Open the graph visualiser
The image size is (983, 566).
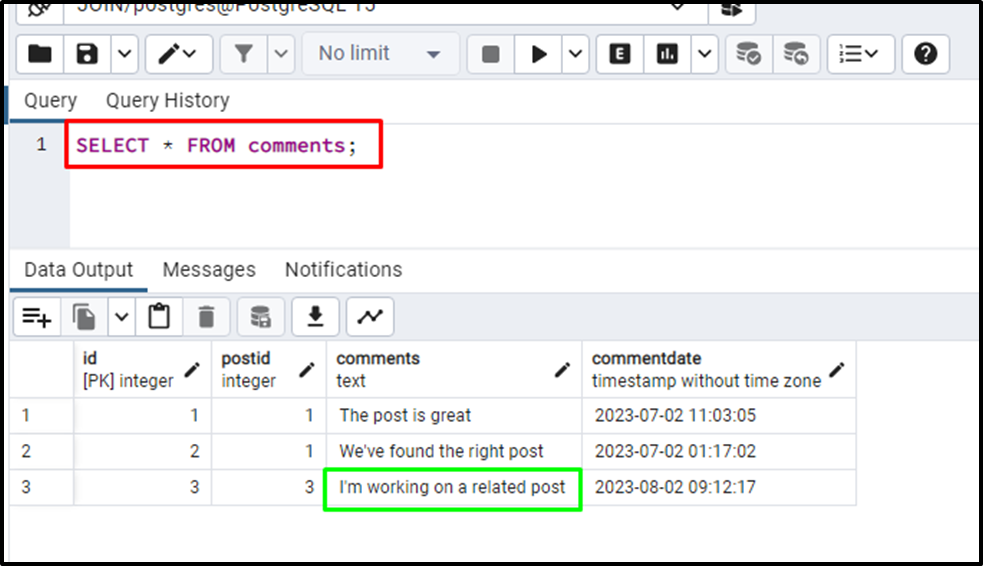point(370,317)
